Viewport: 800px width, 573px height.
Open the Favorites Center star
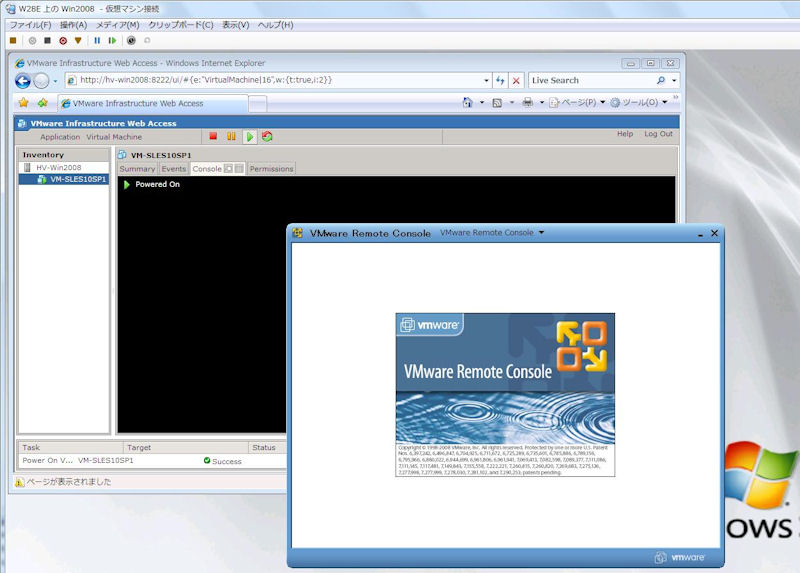pos(23,103)
